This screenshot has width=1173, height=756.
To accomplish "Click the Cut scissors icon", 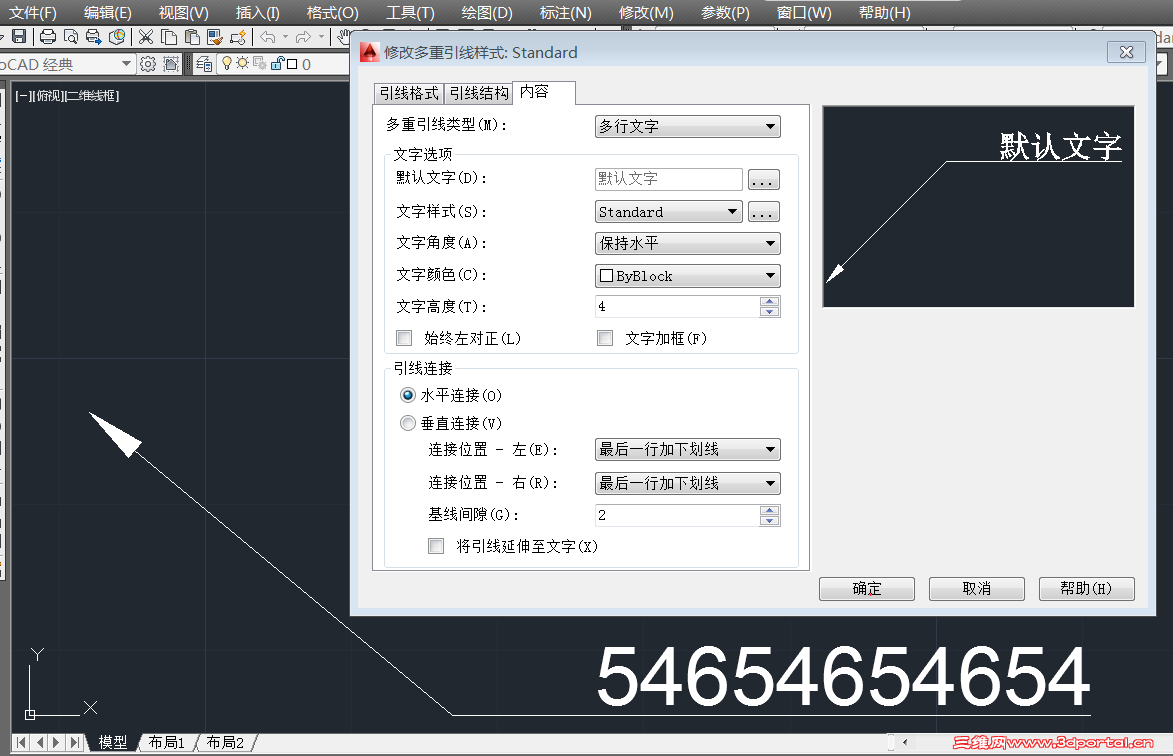I will point(146,37).
